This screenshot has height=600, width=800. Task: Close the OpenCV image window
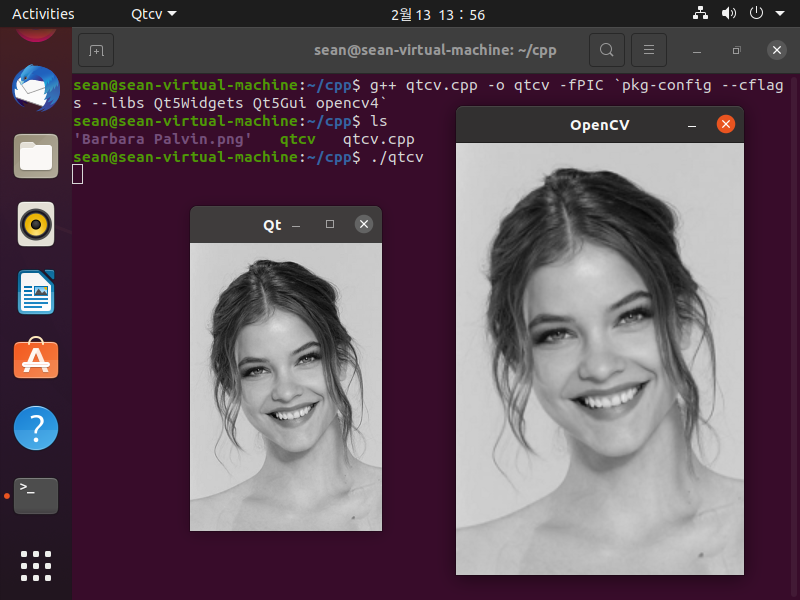pyautogui.click(x=726, y=124)
